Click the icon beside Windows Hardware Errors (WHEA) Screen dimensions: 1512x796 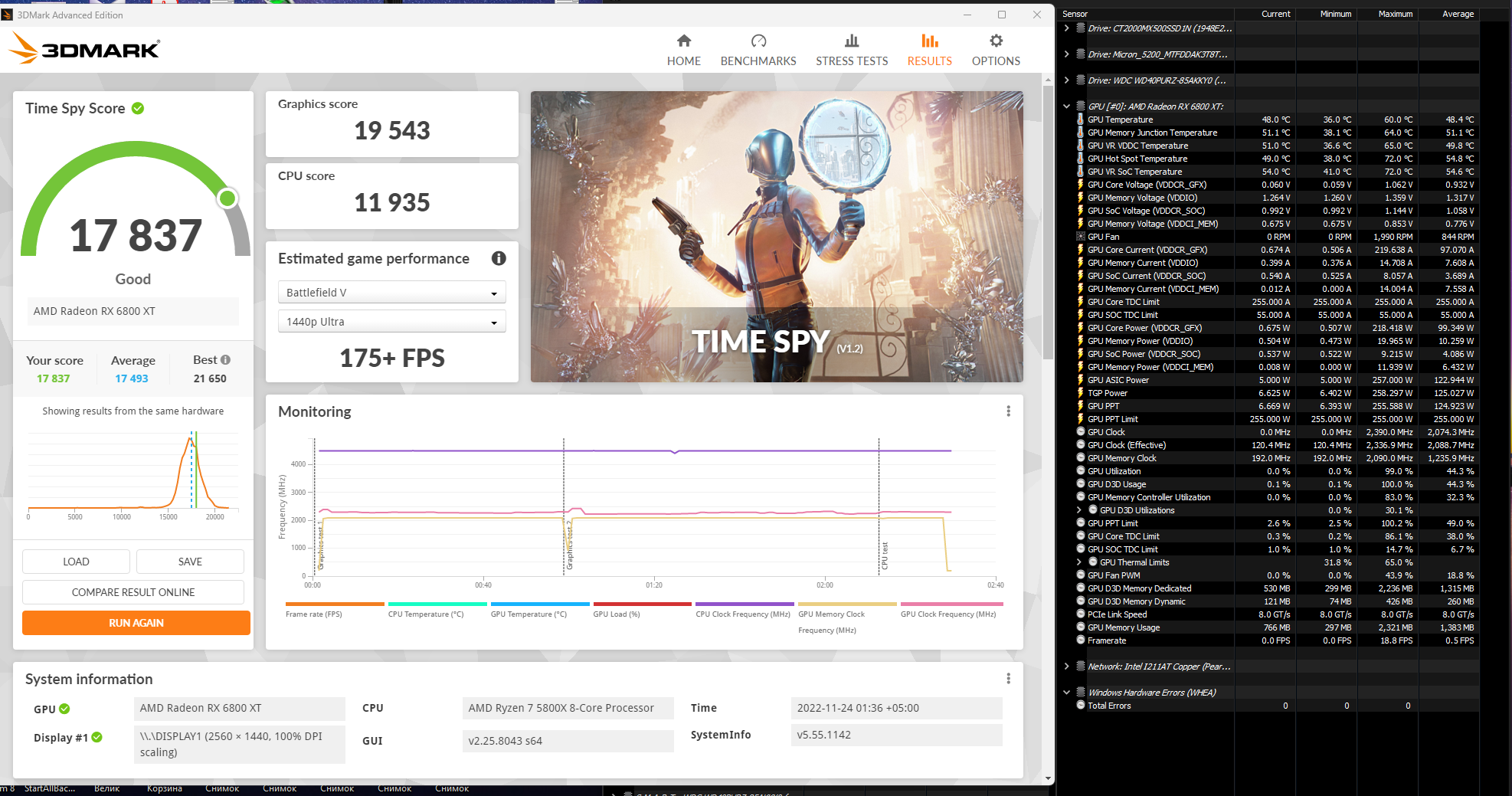tap(1081, 693)
